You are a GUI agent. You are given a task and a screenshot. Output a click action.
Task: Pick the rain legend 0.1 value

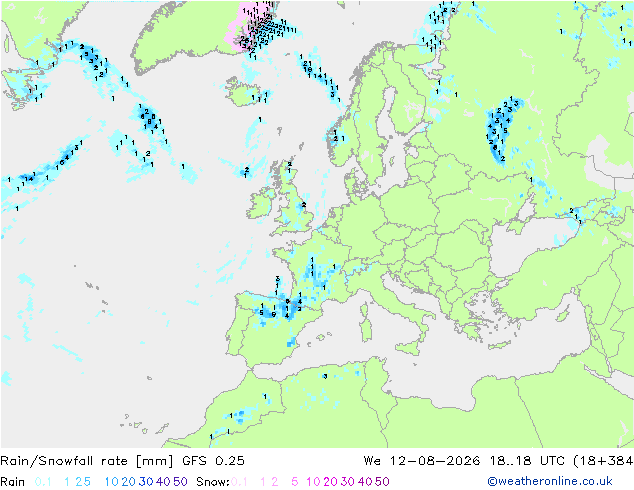tap(43, 482)
